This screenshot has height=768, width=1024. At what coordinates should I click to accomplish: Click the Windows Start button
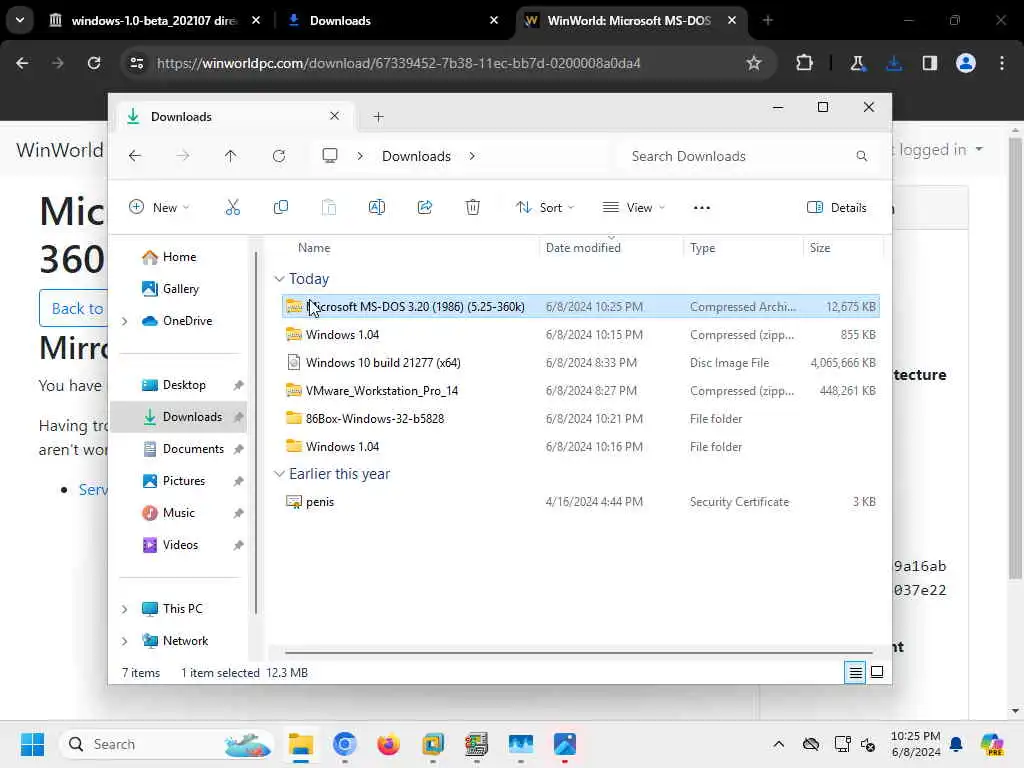(x=32, y=744)
